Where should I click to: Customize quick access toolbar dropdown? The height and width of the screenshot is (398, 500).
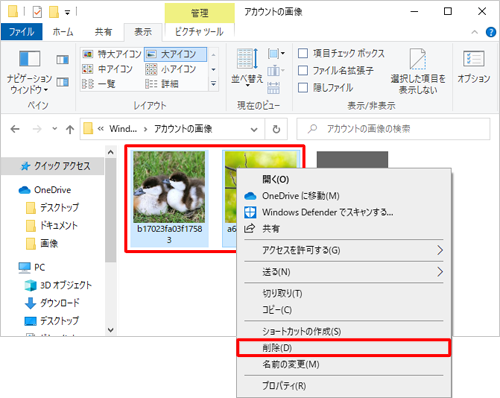(67, 13)
